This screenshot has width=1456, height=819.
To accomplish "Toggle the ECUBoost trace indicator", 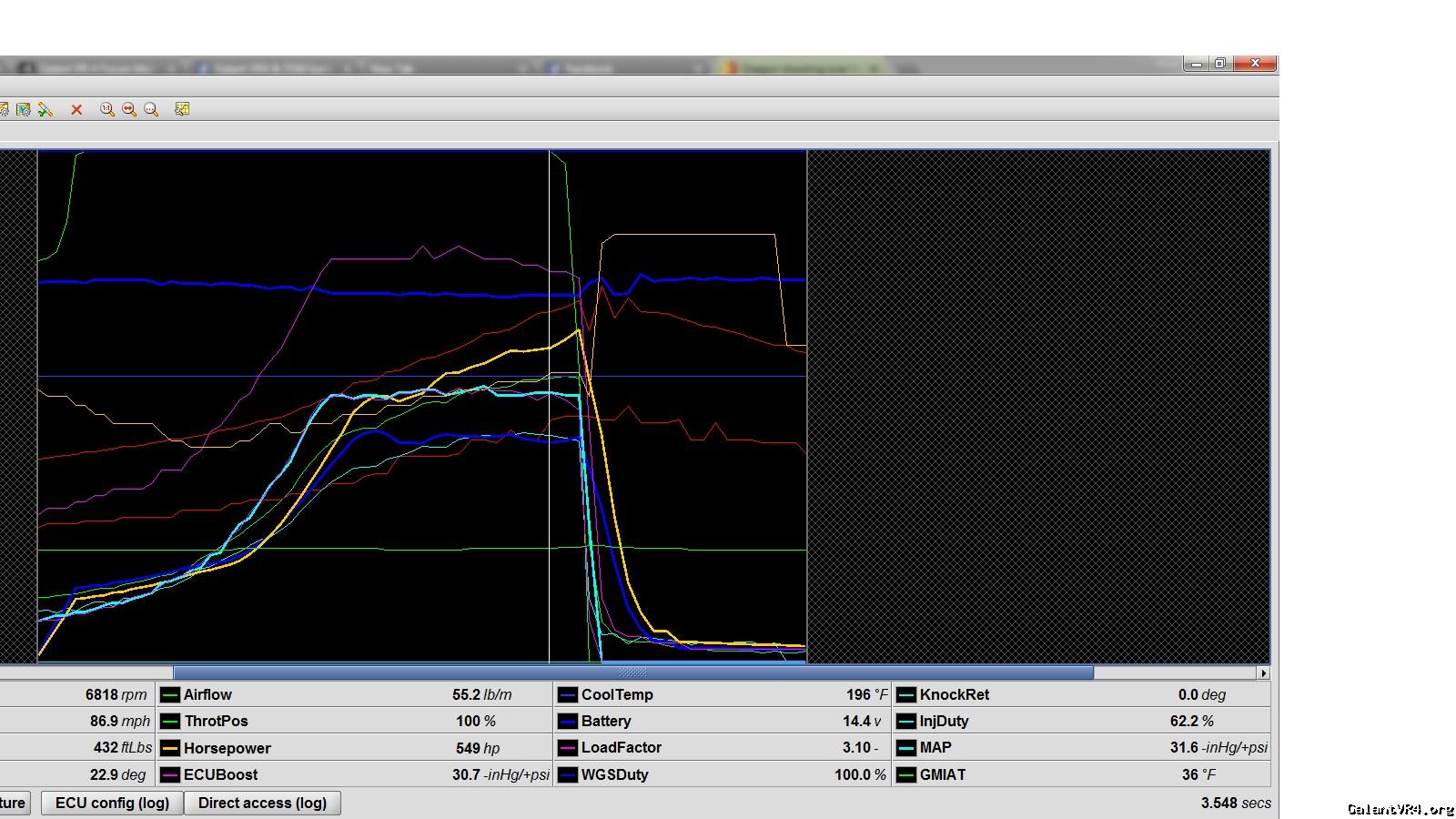I will pyautogui.click(x=169, y=775).
